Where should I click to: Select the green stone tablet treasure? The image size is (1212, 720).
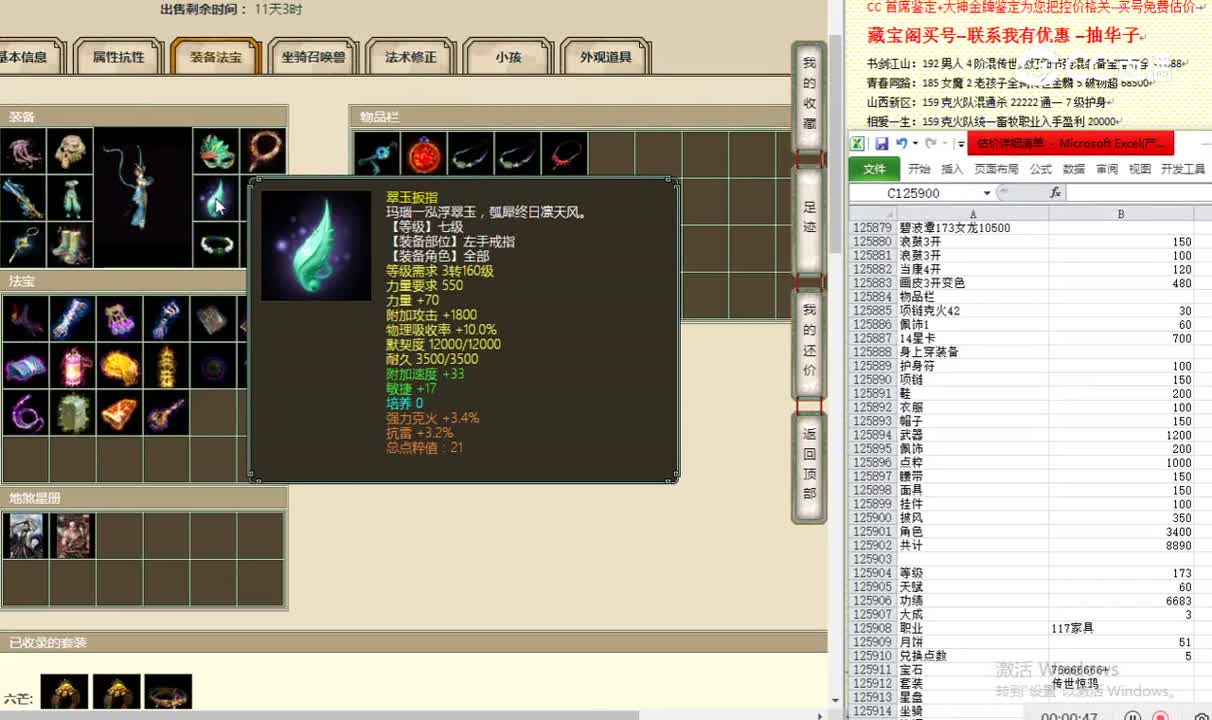pos(72,412)
